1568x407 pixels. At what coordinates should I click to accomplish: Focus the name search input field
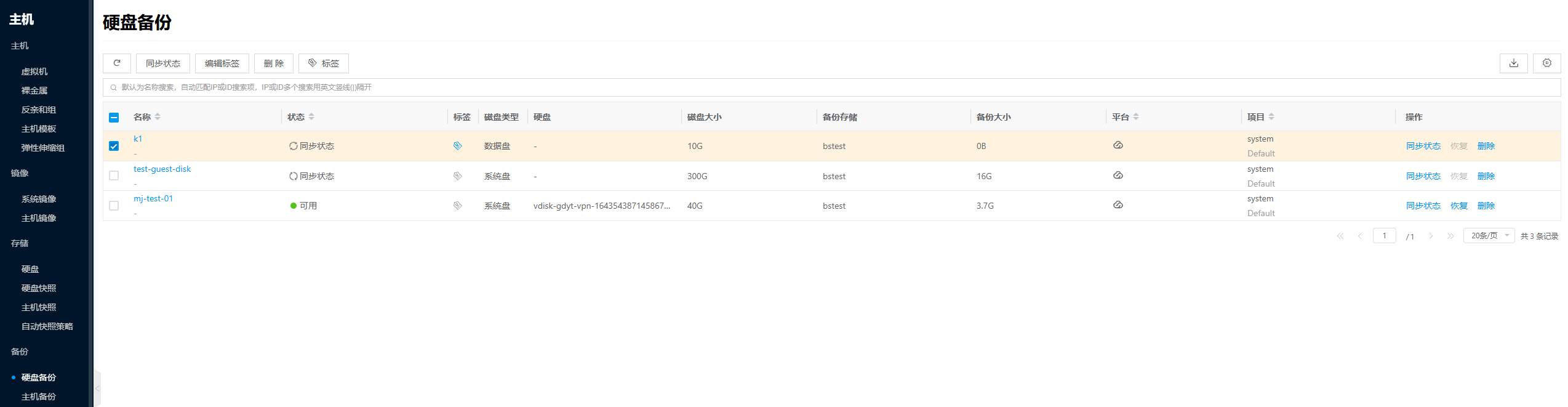pos(832,87)
